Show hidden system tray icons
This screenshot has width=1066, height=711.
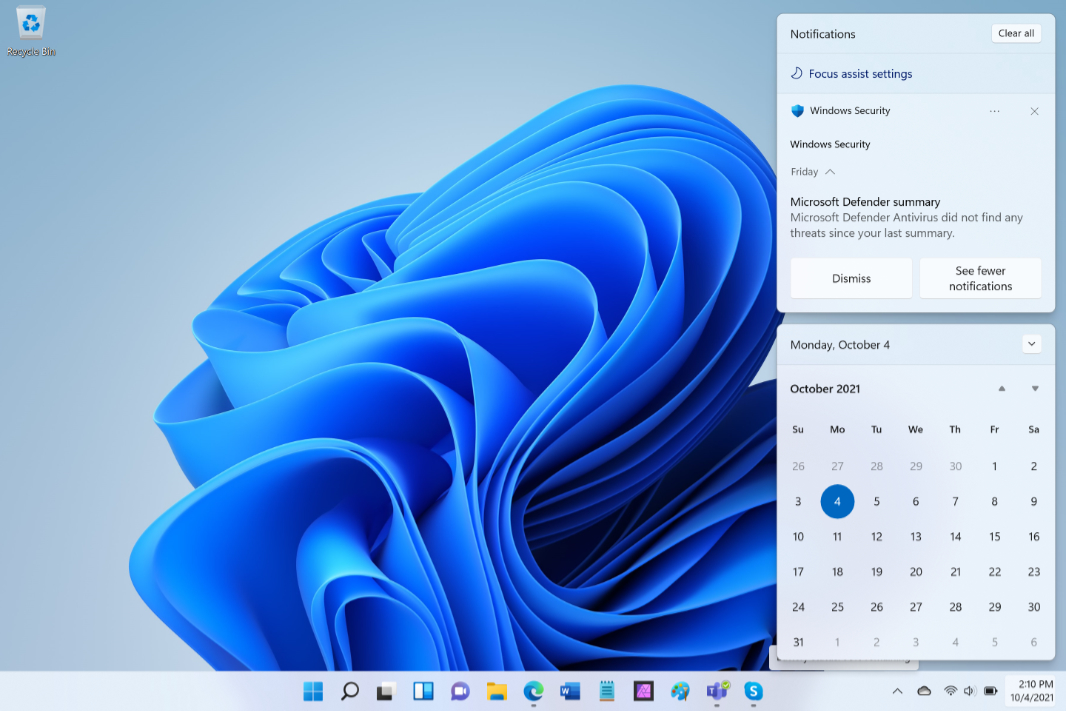click(898, 691)
